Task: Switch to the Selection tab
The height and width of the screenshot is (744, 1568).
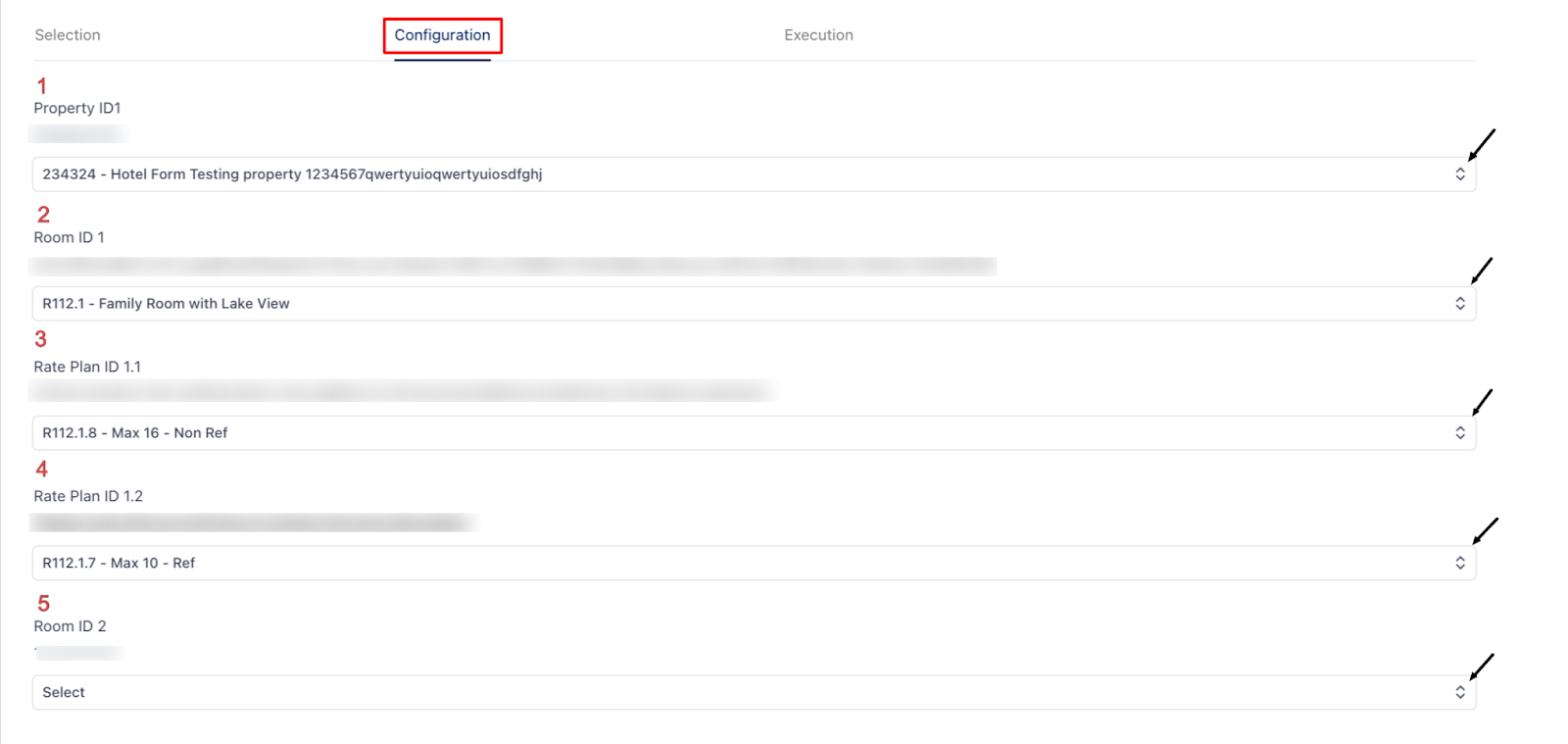Action: click(x=68, y=35)
